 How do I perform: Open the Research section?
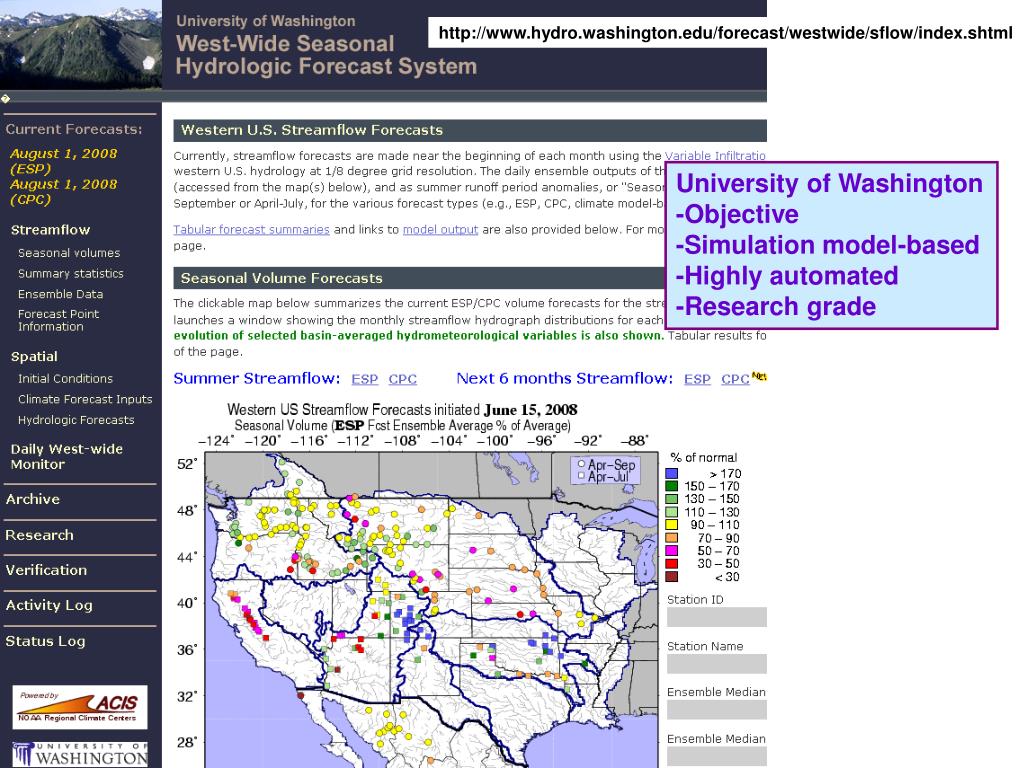coord(39,535)
